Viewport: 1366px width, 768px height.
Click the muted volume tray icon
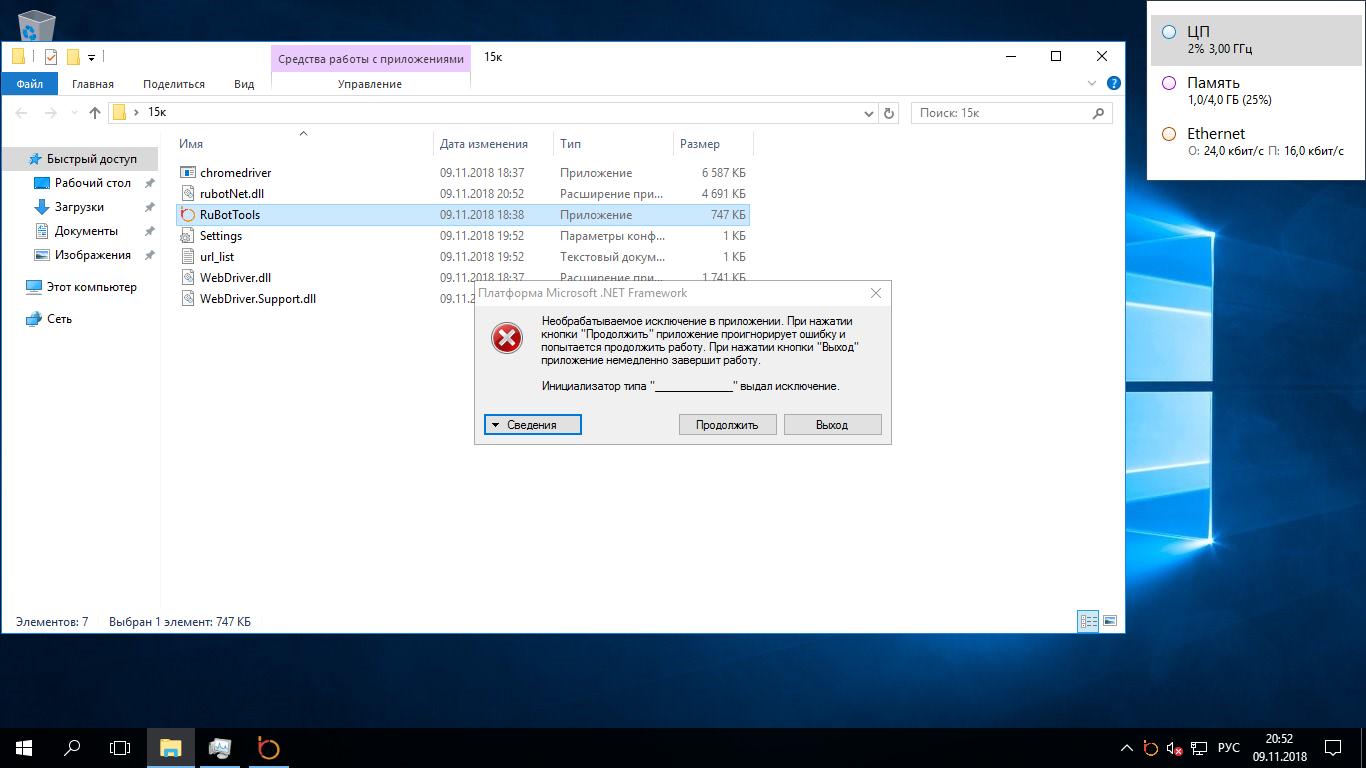(x=1175, y=748)
